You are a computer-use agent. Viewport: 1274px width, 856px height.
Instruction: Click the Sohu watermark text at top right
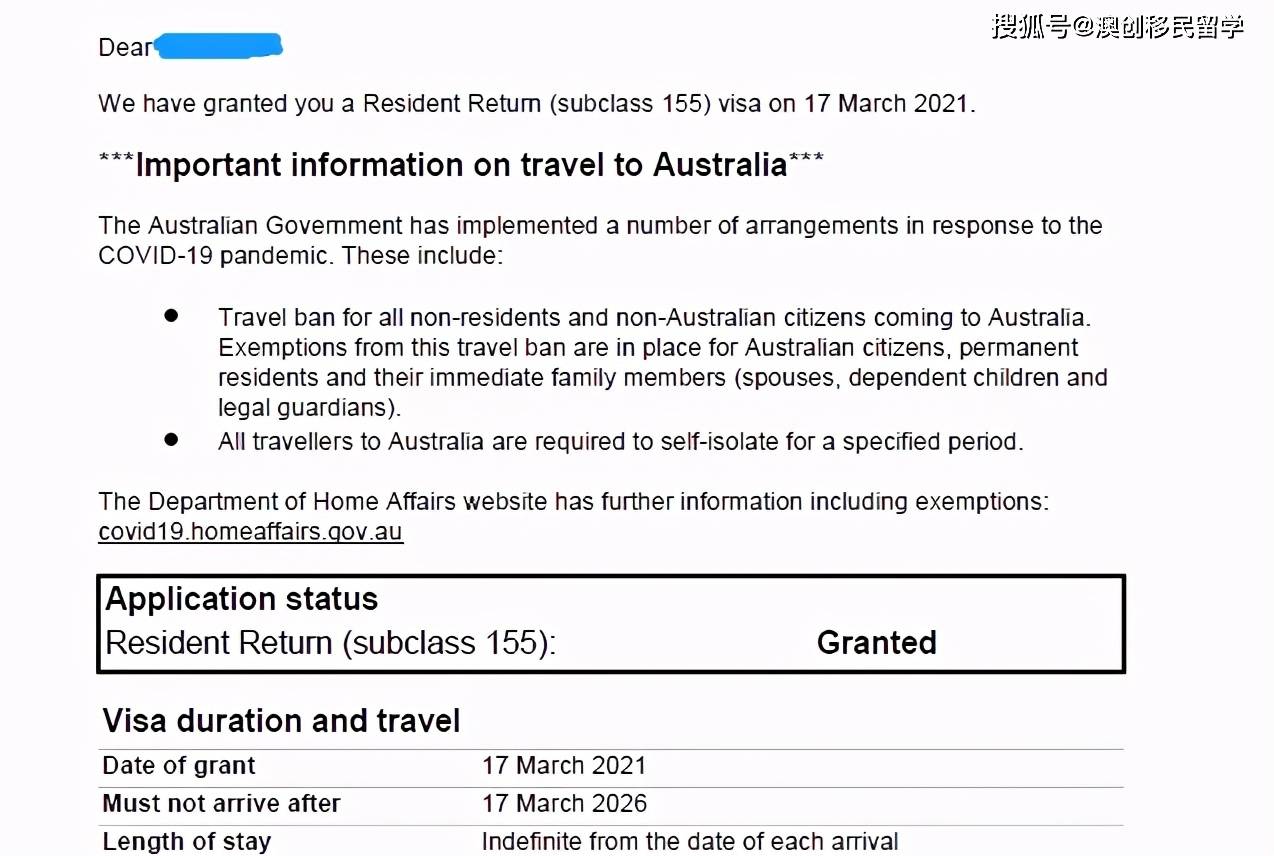(1117, 26)
